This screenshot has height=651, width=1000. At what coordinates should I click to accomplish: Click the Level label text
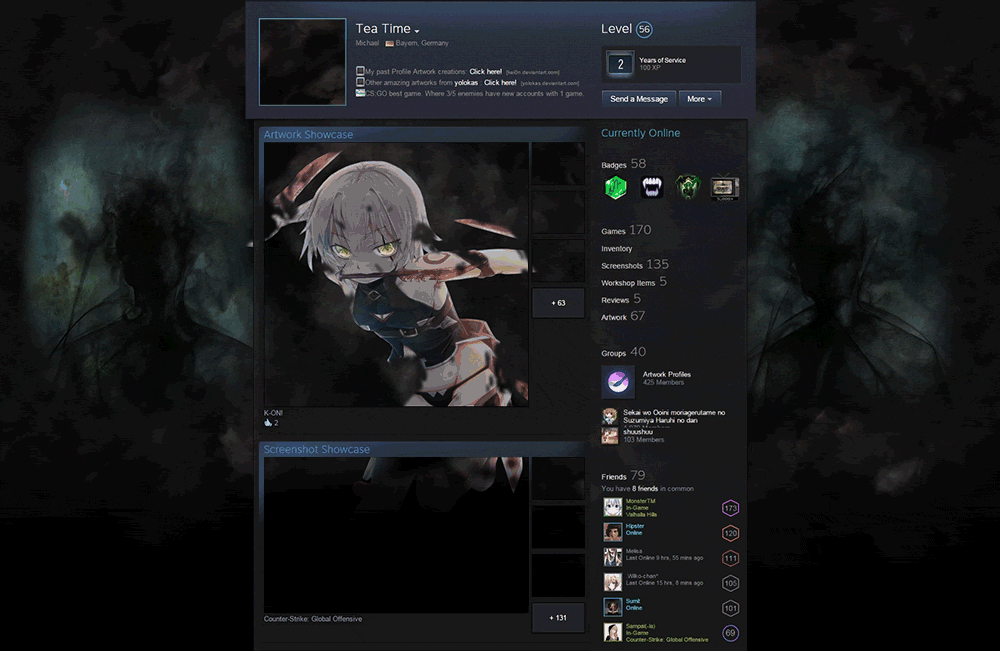point(616,29)
